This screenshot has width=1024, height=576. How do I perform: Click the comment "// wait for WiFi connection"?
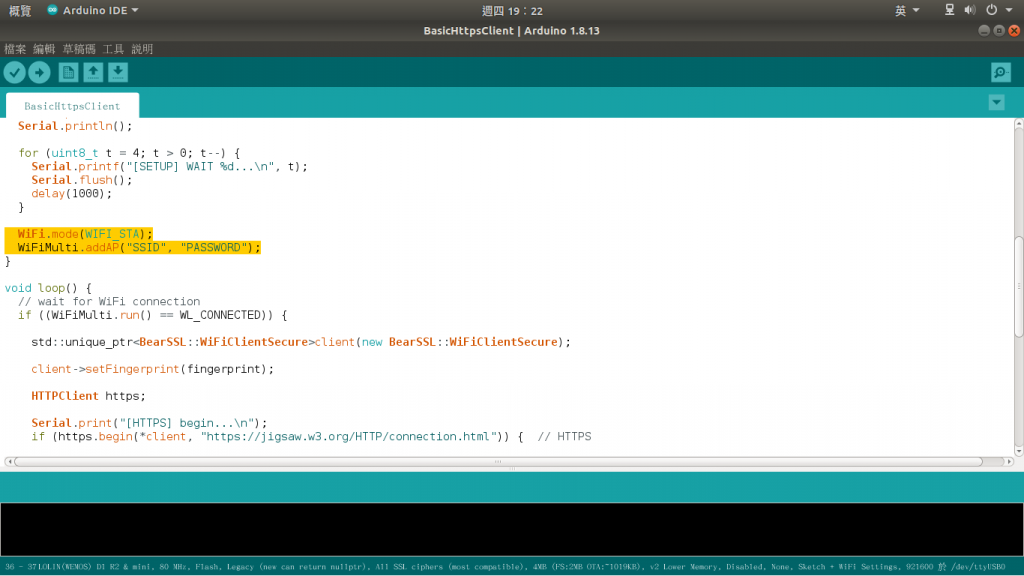tap(109, 302)
